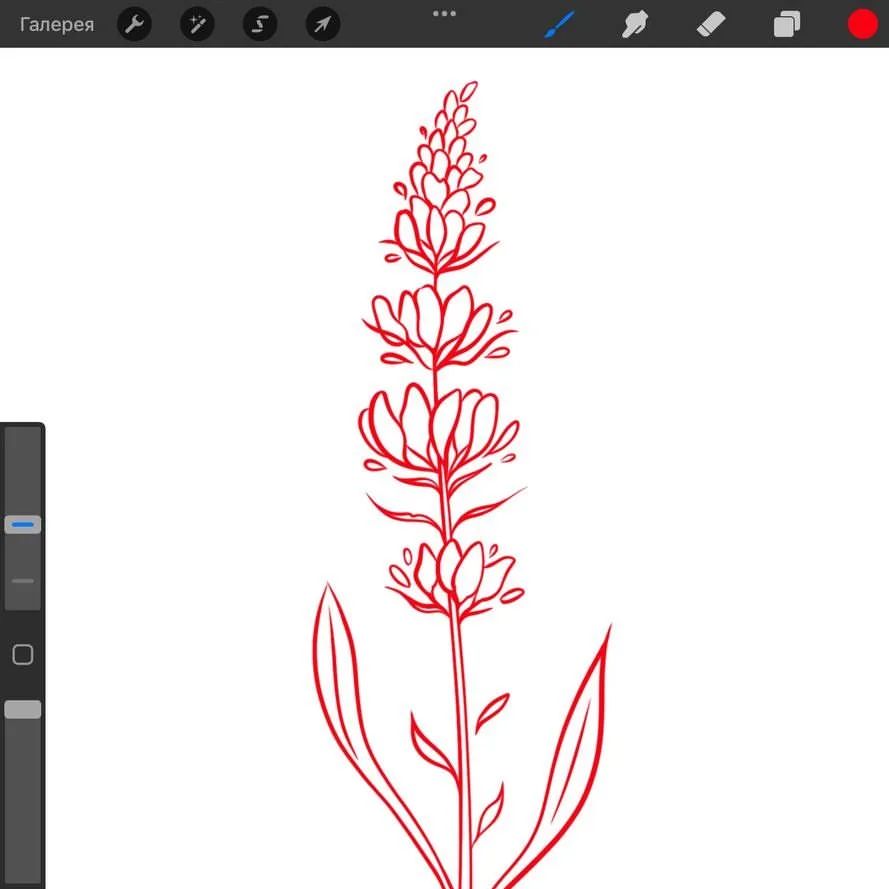
Task: Activate the Transform arrow tool
Action: (323, 24)
